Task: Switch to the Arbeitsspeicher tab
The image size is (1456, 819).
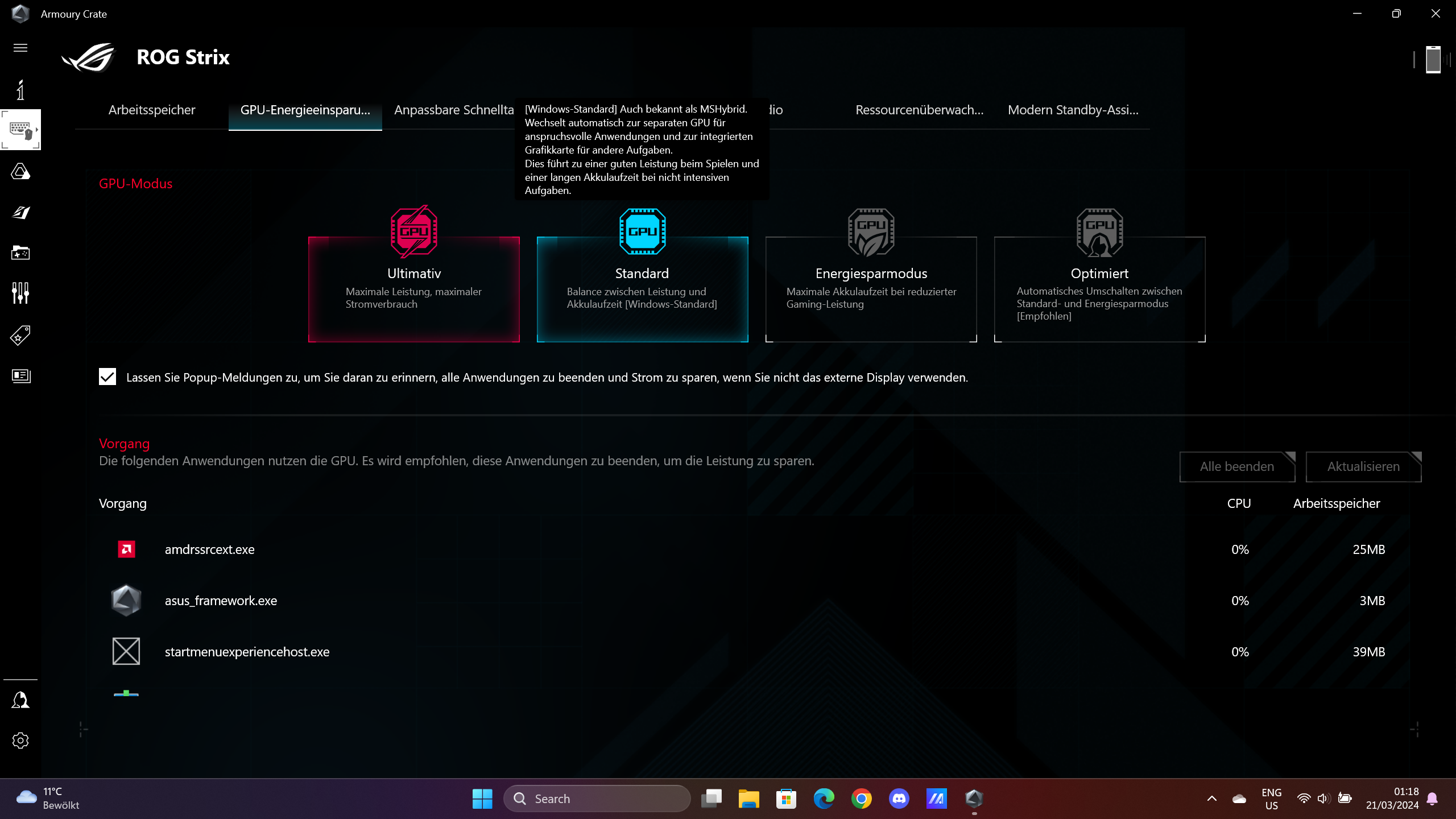Action: [x=152, y=110]
